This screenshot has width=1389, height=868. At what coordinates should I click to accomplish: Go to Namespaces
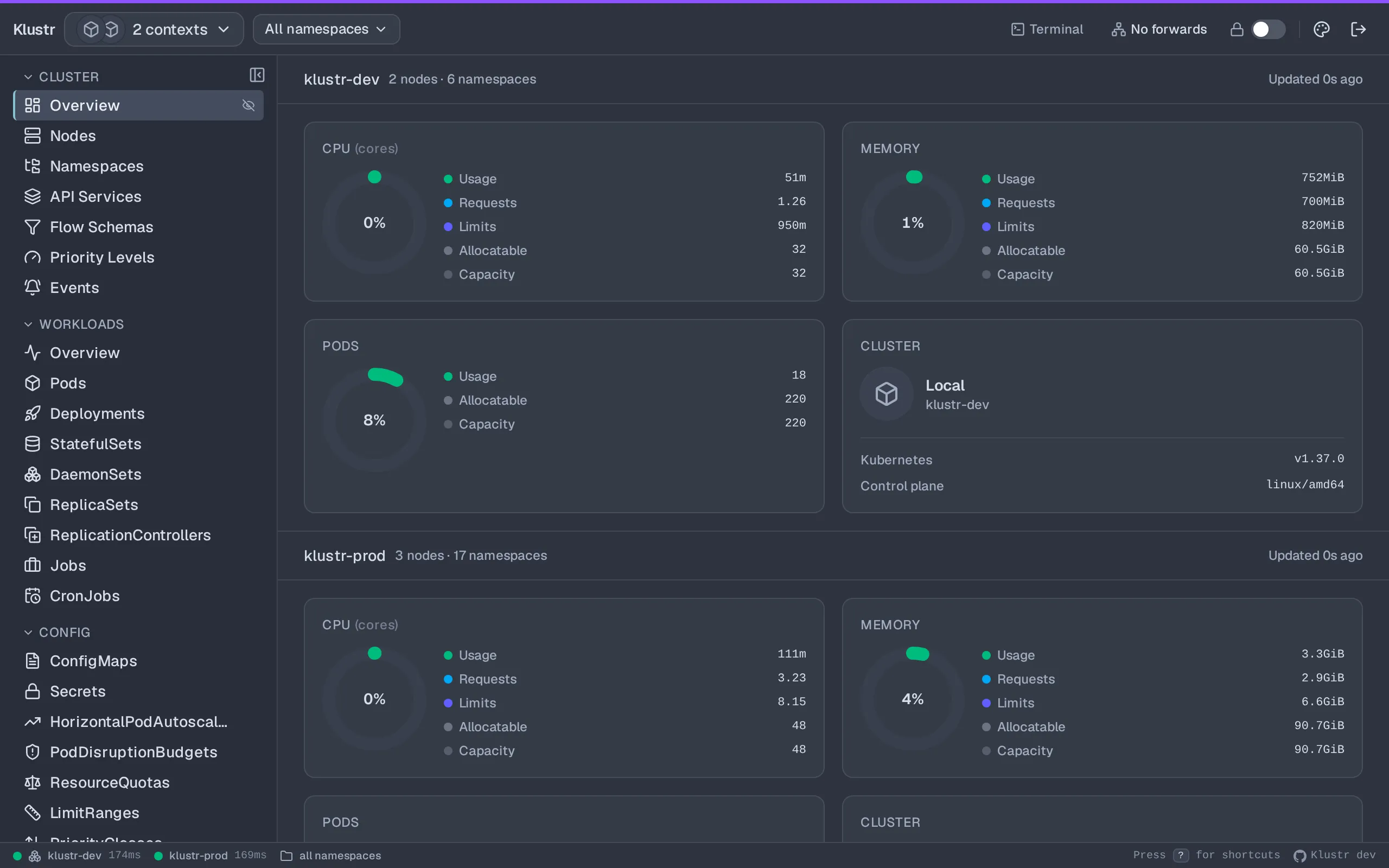(138, 166)
